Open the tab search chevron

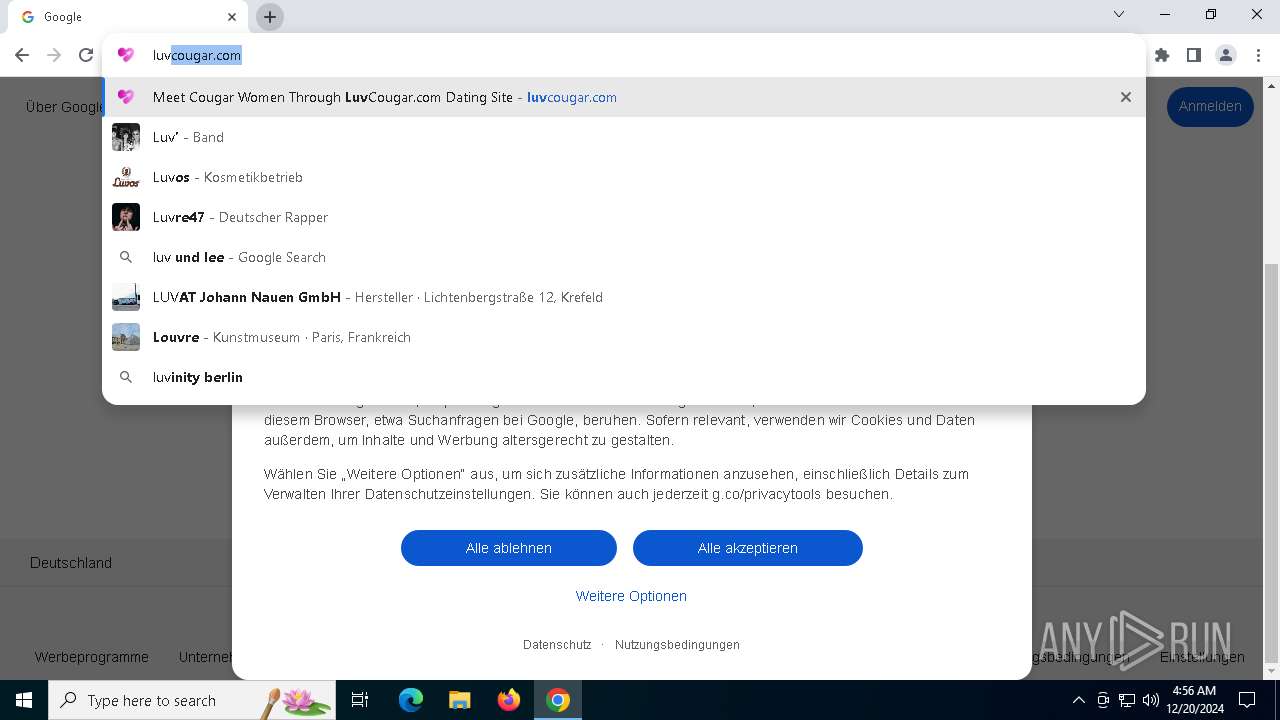tap(1119, 14)
